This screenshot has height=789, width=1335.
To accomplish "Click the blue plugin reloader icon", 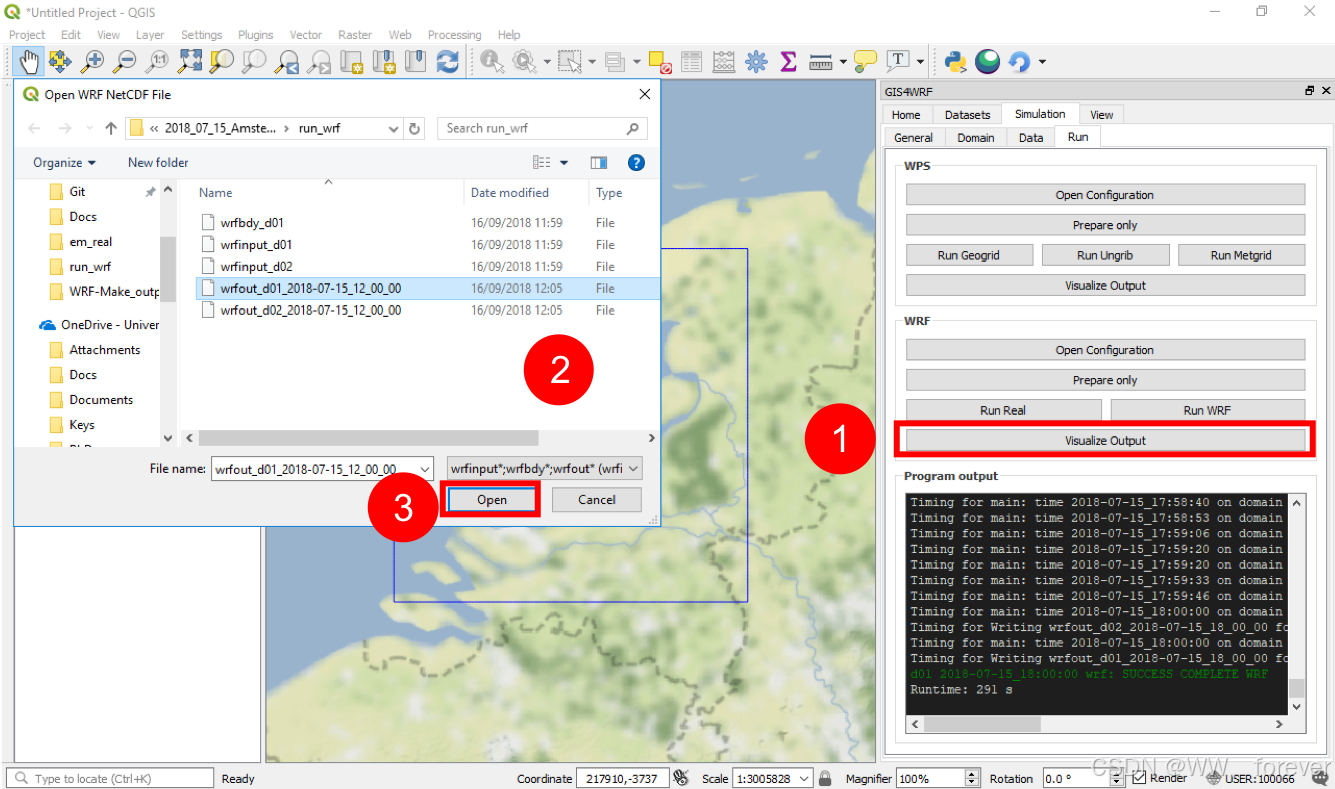I will pyautogui.click(x=1019, y=62).
